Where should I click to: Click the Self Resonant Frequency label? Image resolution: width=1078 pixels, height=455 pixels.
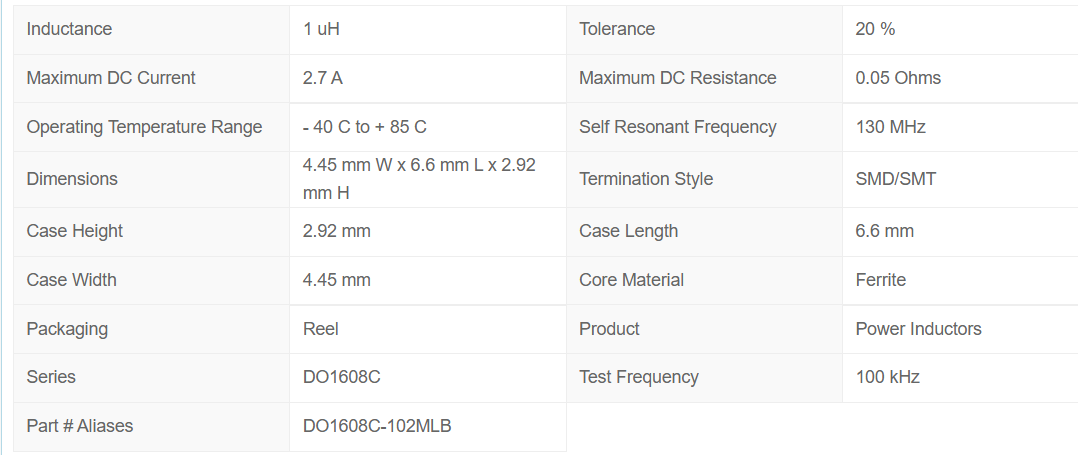tap(678, 127)
